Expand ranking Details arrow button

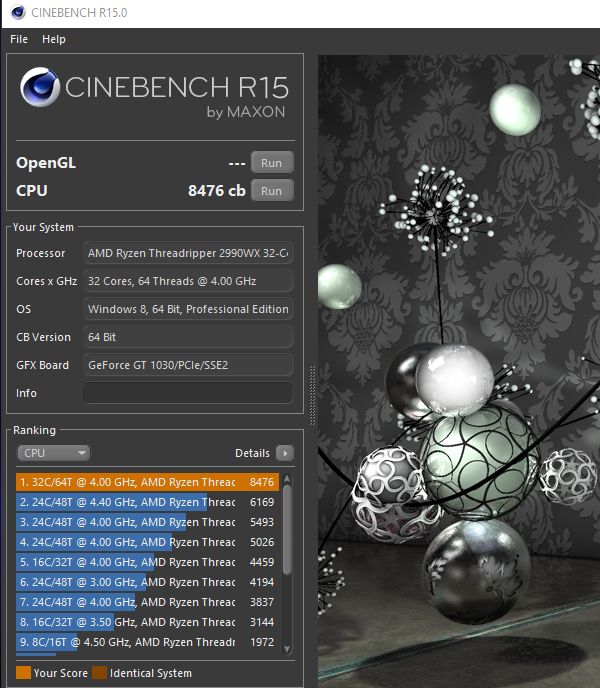[x=285, y=453]
